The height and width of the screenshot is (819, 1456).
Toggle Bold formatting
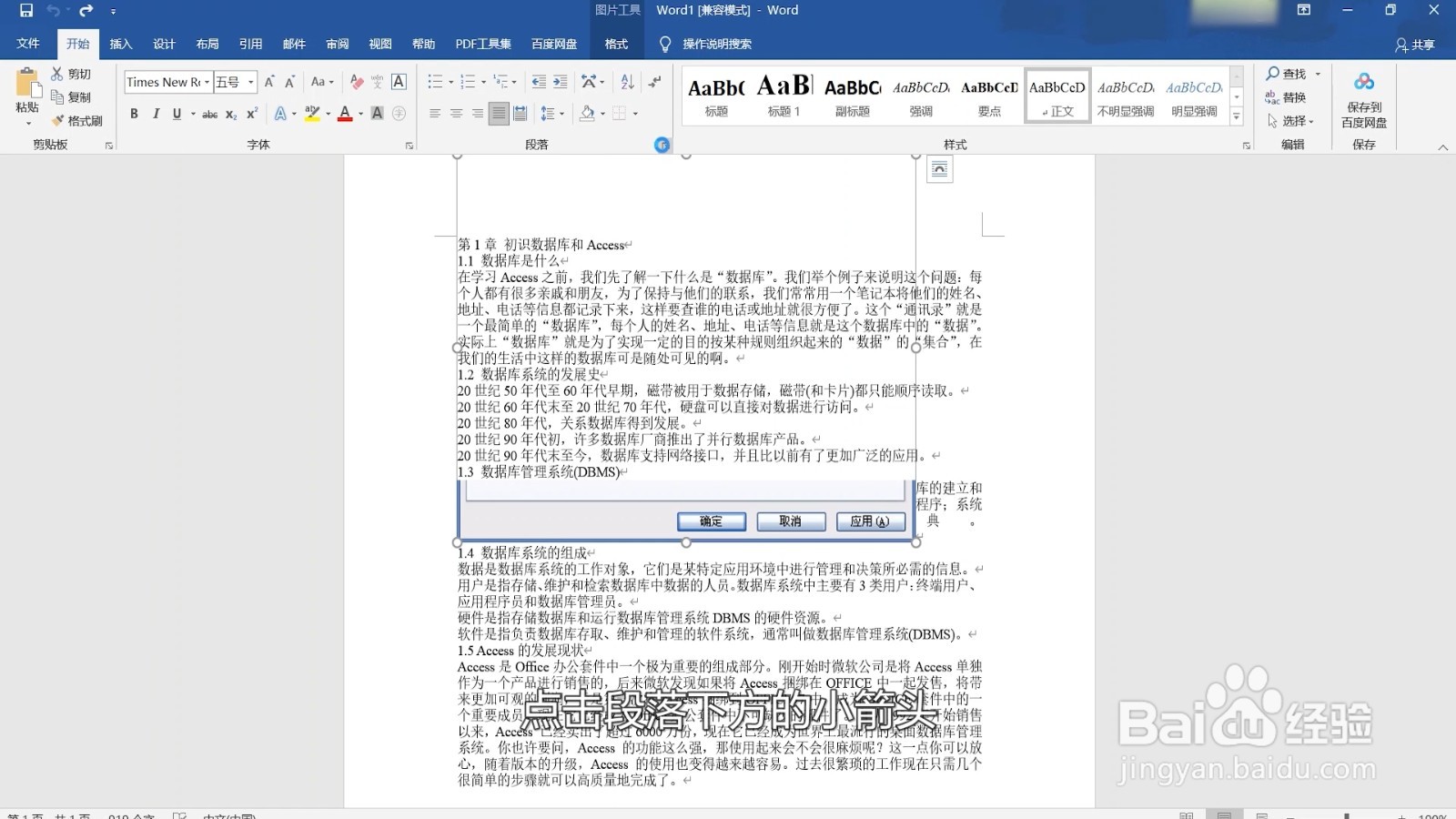coord(134,114)
